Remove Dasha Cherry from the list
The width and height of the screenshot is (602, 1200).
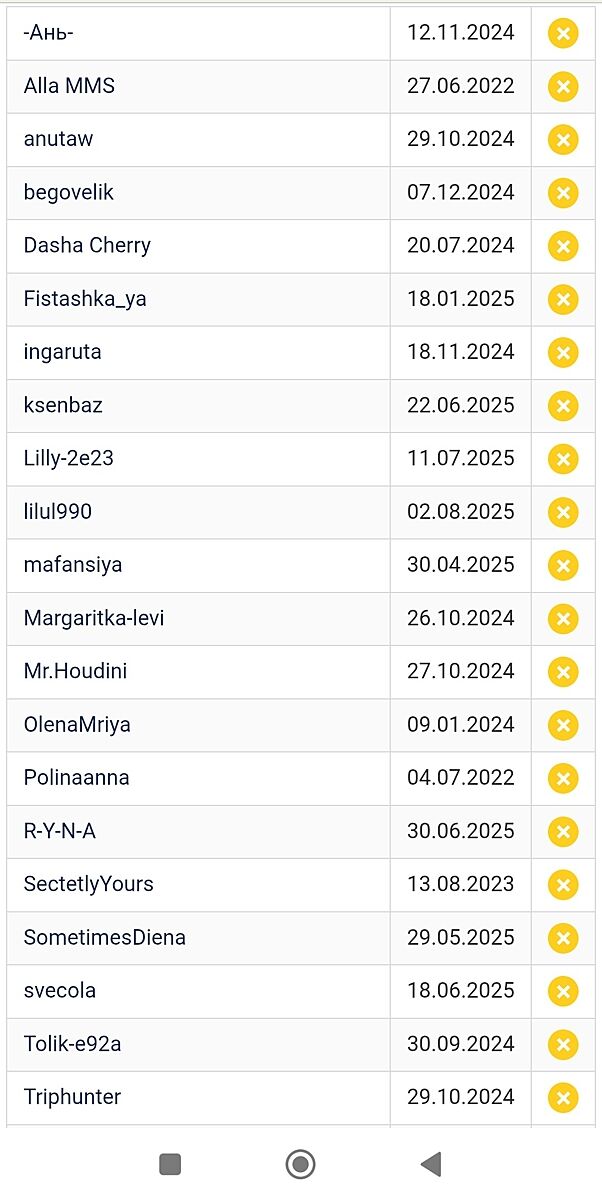tap(563, 246)
